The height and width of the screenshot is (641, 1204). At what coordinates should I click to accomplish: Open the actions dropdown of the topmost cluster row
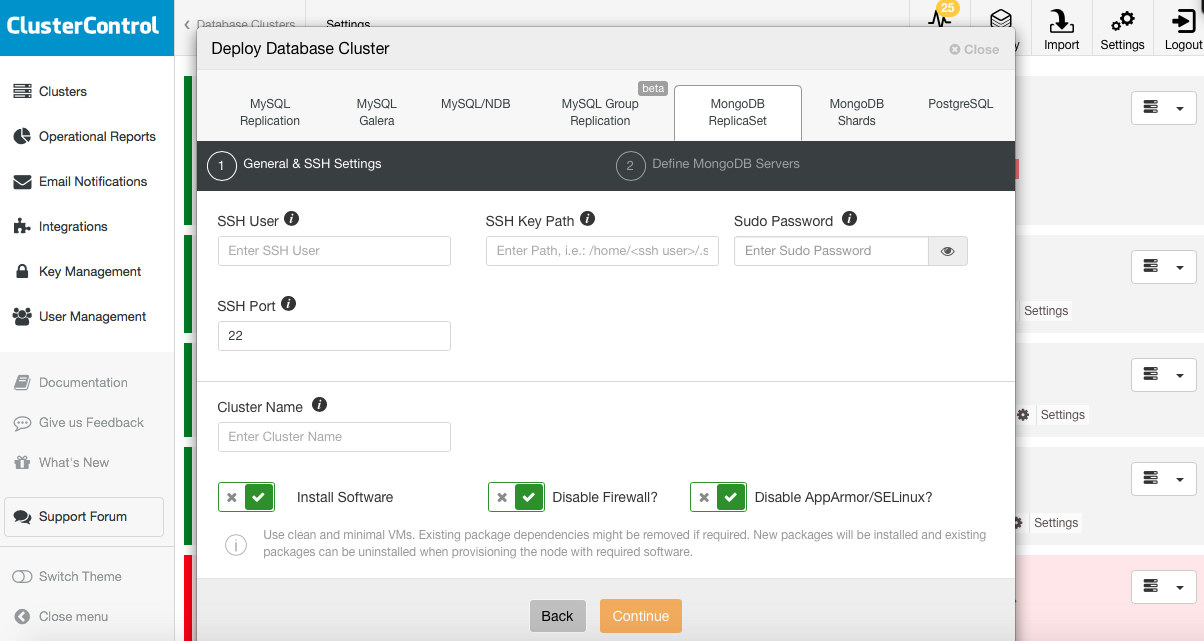pos(1164,108)
